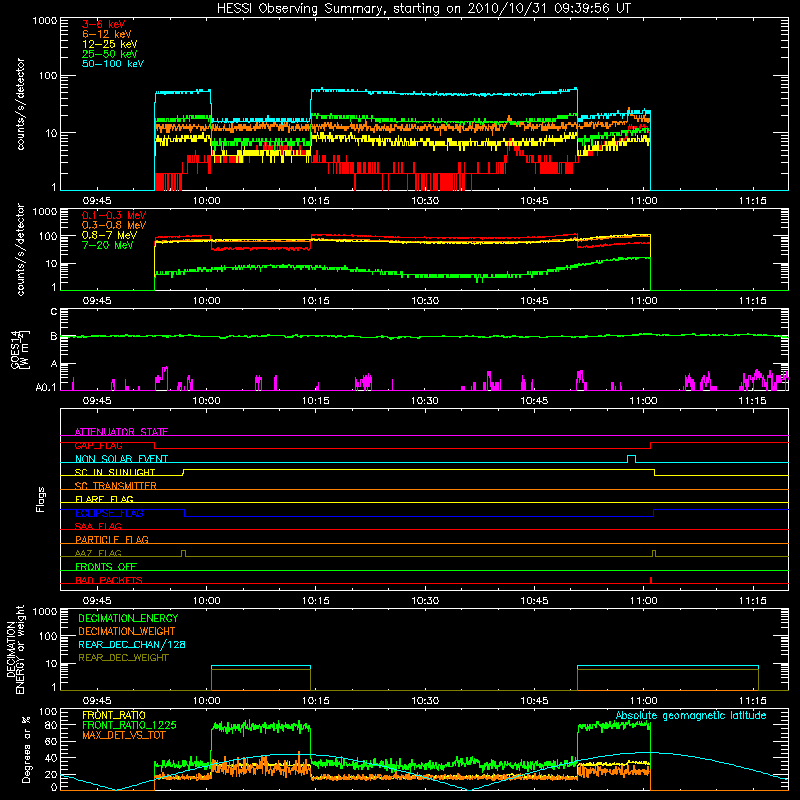Select the 12-25 keV legend label

[110, 44]
